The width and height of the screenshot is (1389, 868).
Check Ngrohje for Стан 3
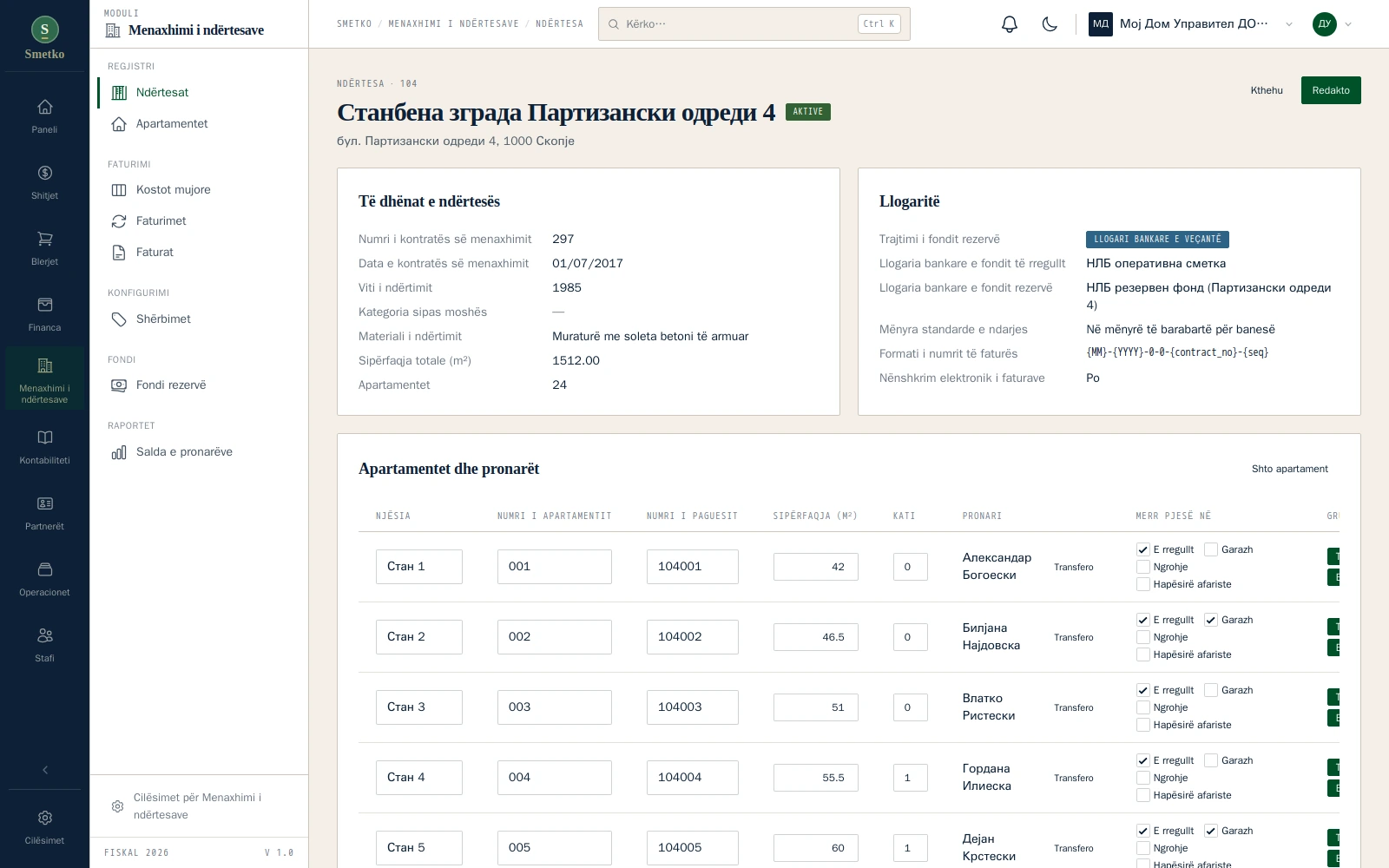(1142, 707)
